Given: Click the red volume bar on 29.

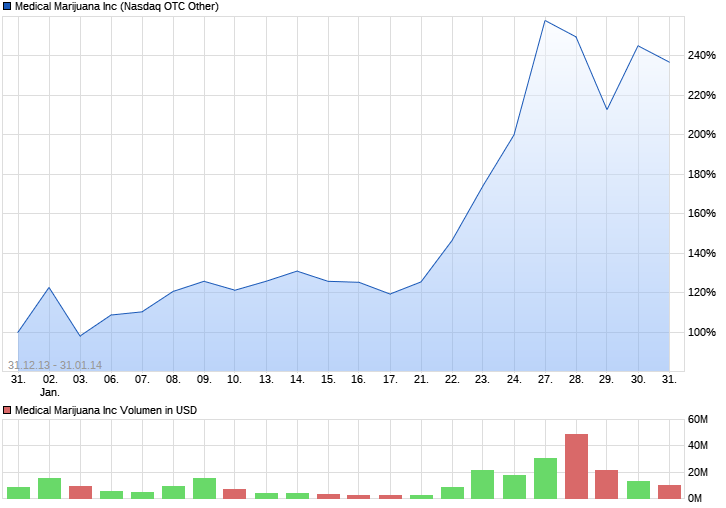Looking at the screenshot, I should [607, 484].
